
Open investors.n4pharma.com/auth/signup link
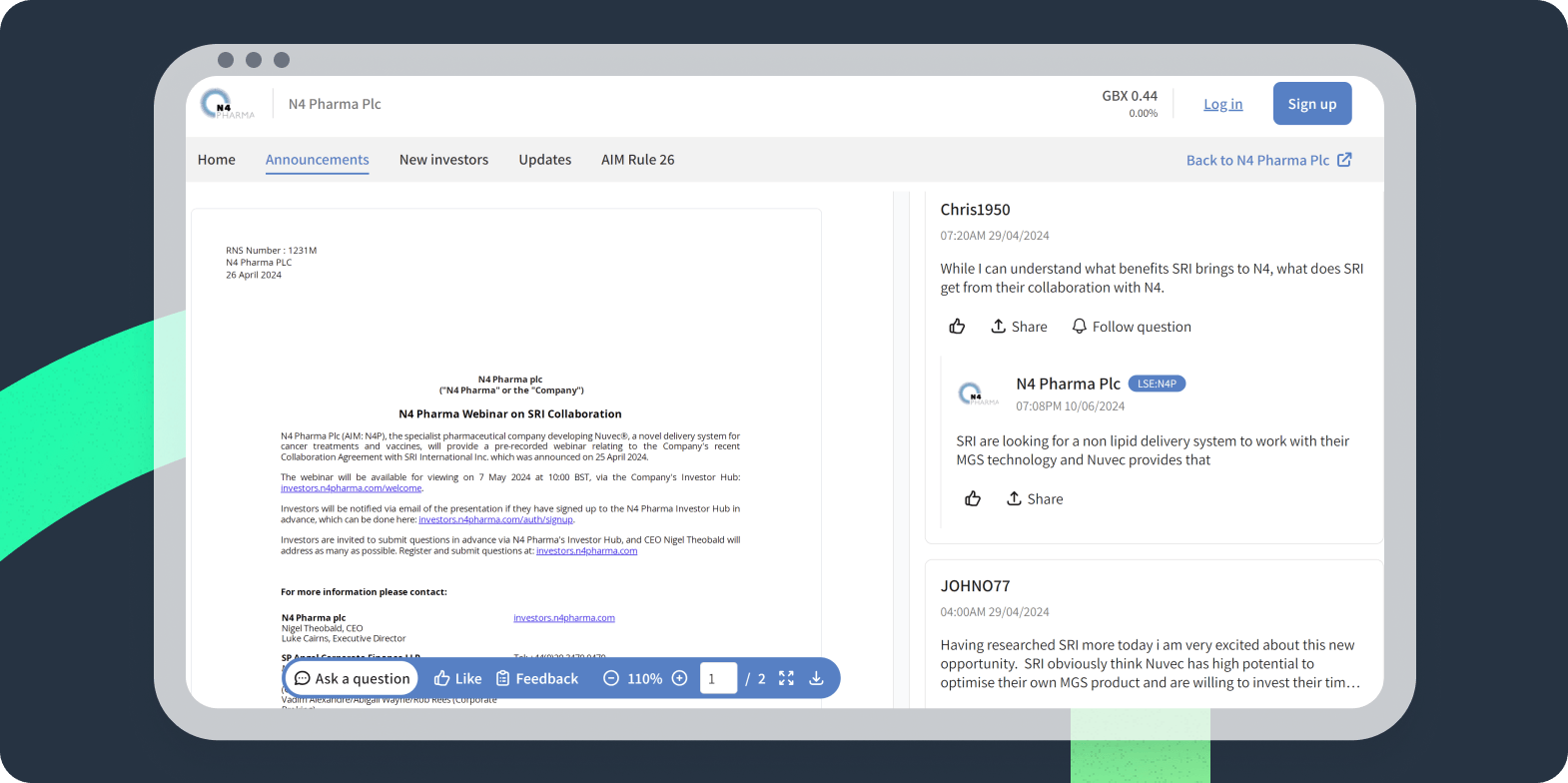(496, 519)
